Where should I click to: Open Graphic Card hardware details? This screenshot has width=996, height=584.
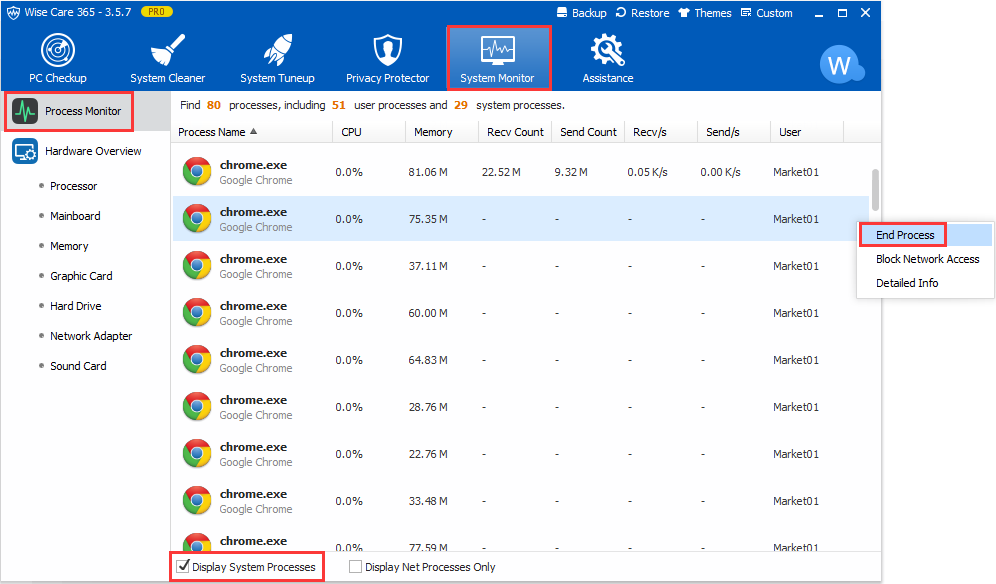81,276
